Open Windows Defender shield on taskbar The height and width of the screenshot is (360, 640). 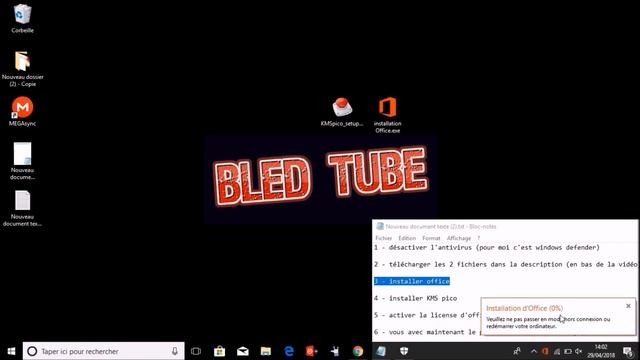click(x=404, y=351)
